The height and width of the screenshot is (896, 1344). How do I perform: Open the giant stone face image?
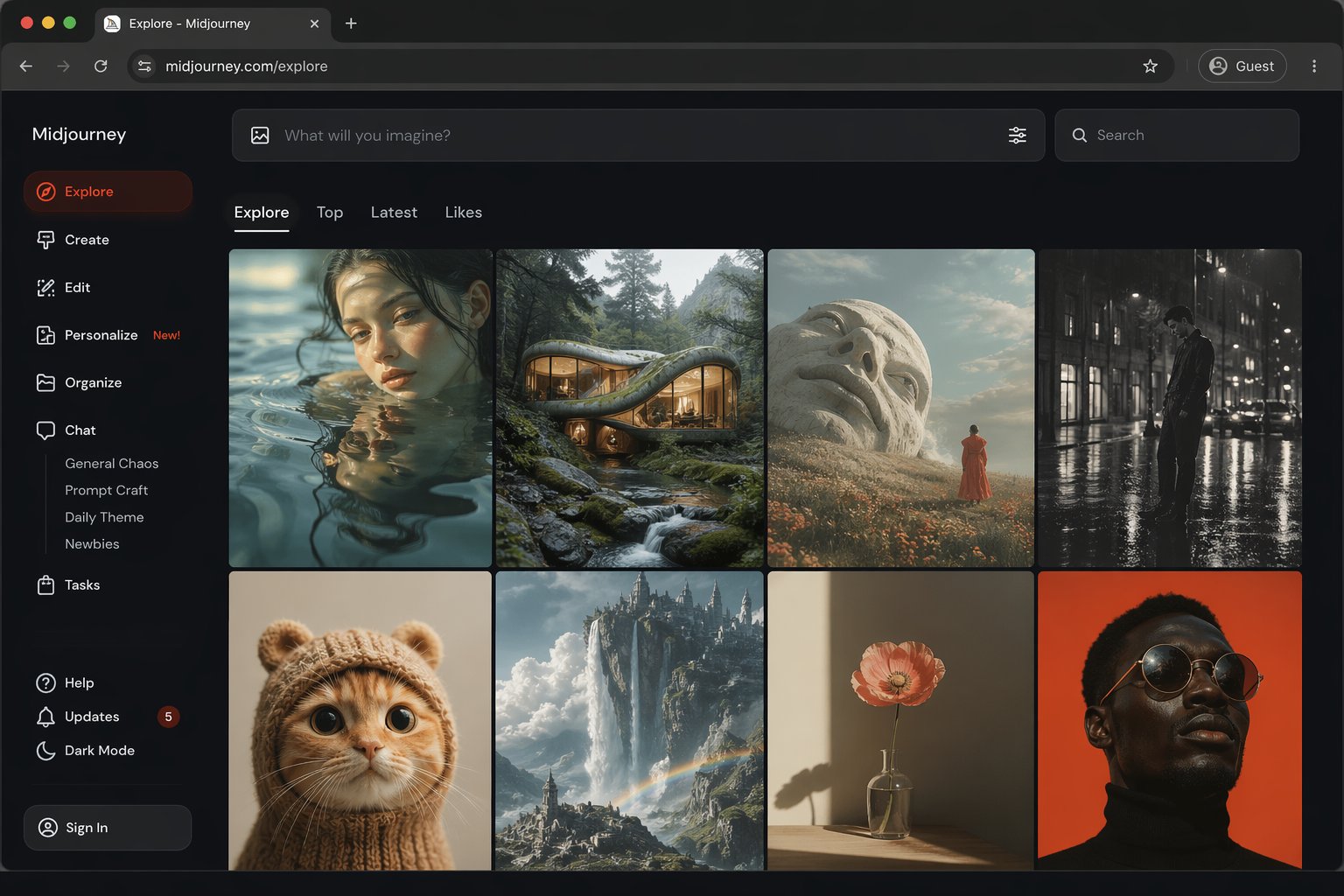pos(901,408)
